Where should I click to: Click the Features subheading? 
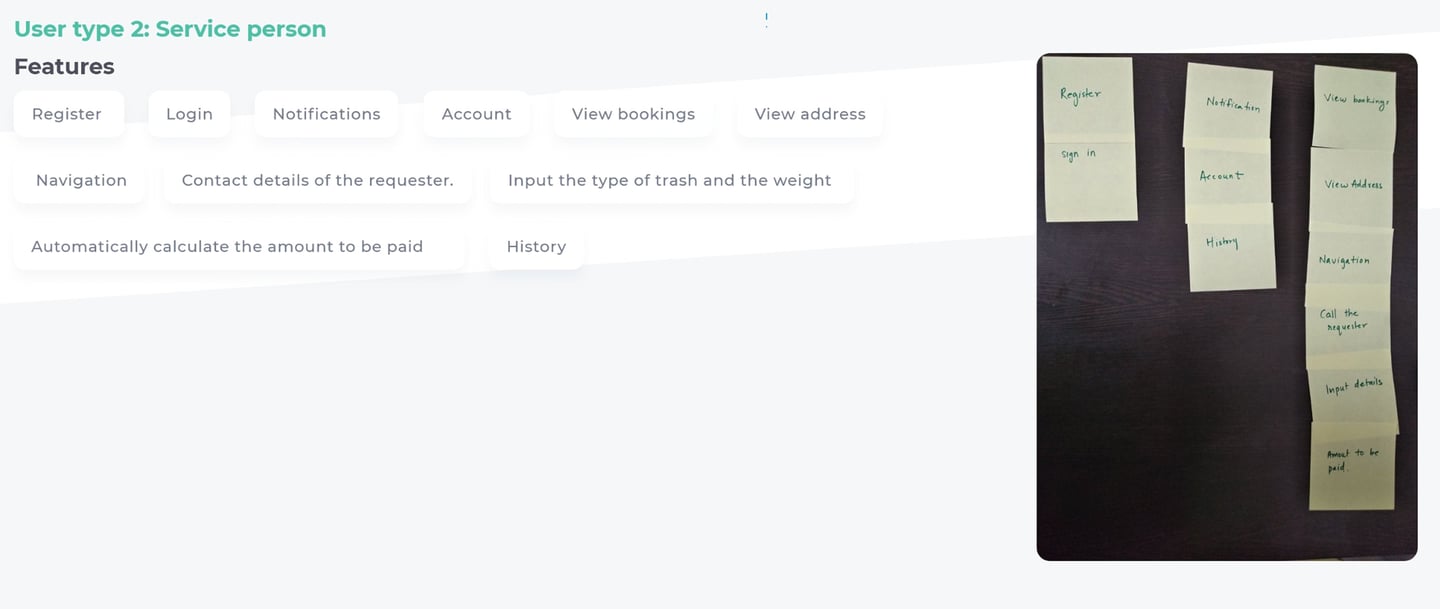tap(64, 67)
